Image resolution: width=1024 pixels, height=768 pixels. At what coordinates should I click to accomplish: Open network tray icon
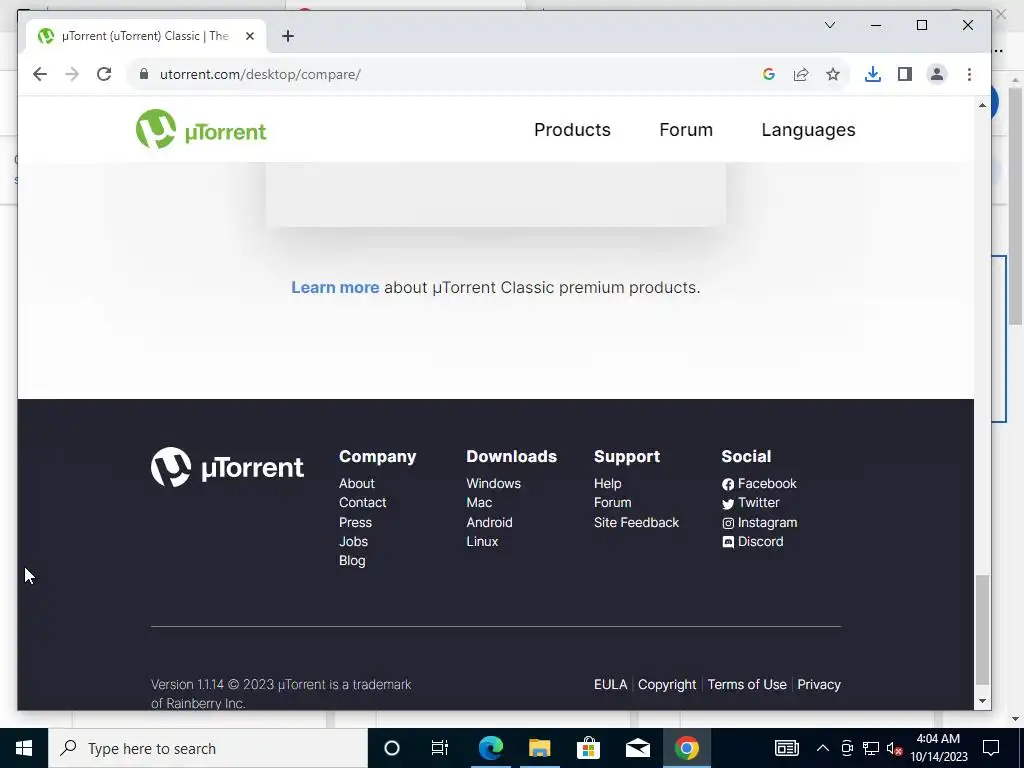871,748
